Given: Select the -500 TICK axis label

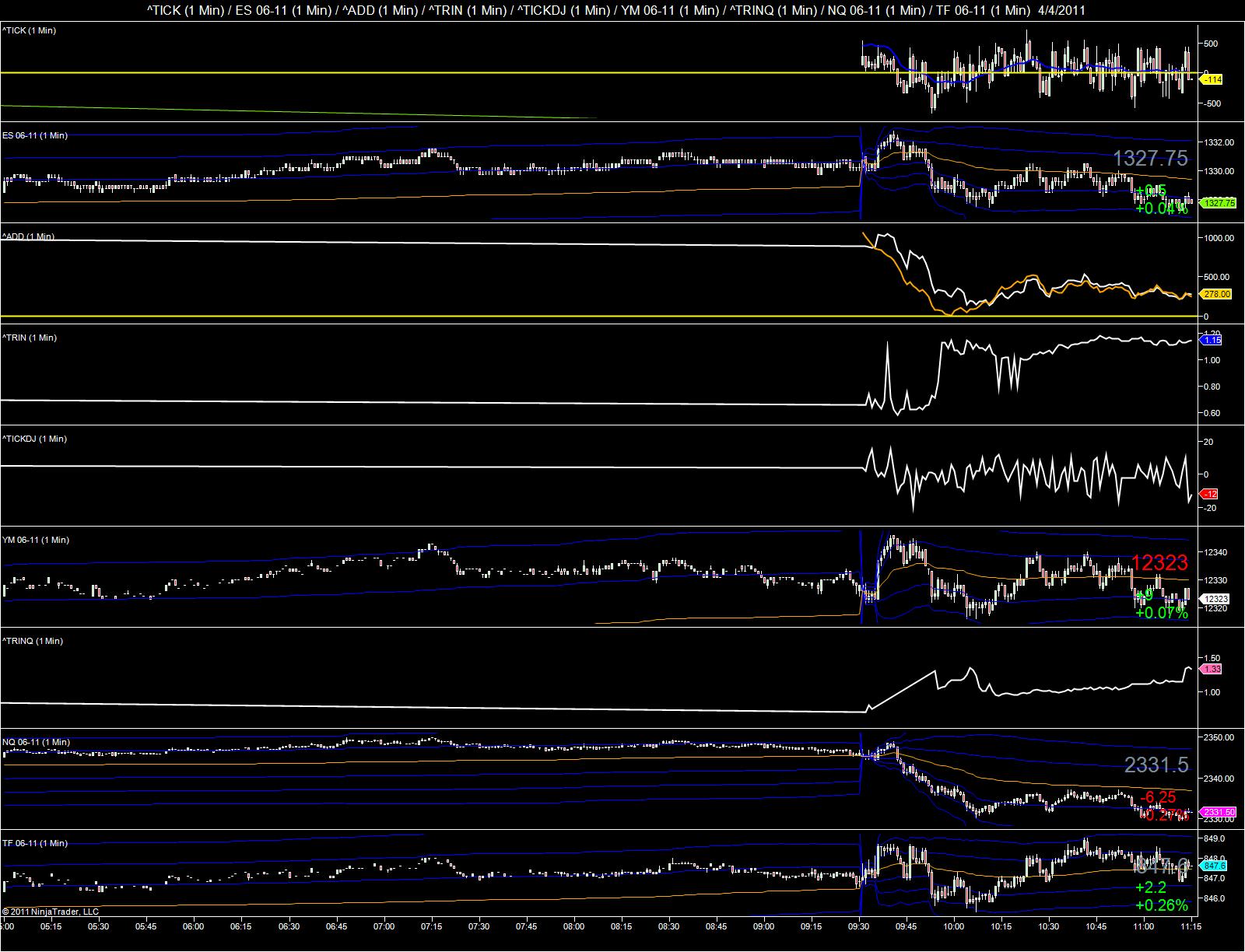Looking at the screenshot, I should [1212, 103].
